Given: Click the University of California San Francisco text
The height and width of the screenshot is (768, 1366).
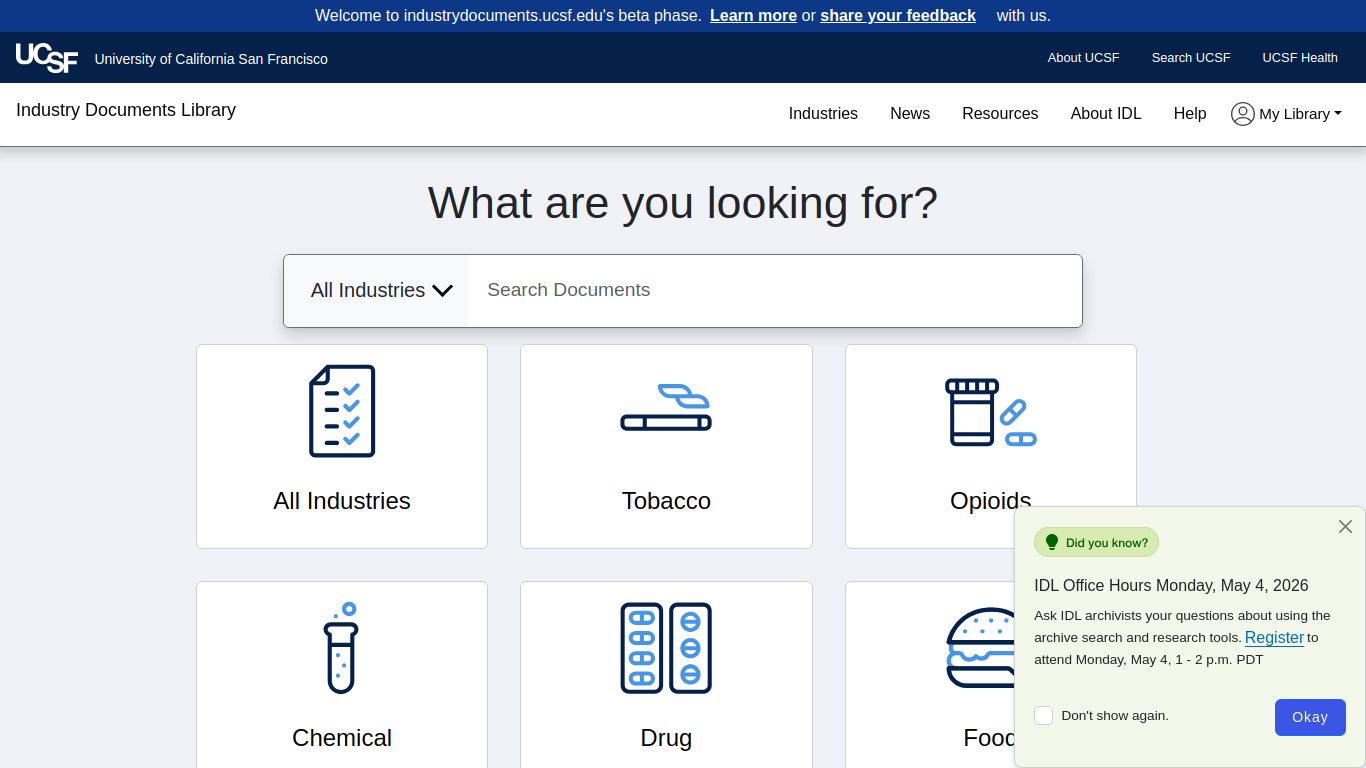Looking at the screenshot, I should (211, 59).
